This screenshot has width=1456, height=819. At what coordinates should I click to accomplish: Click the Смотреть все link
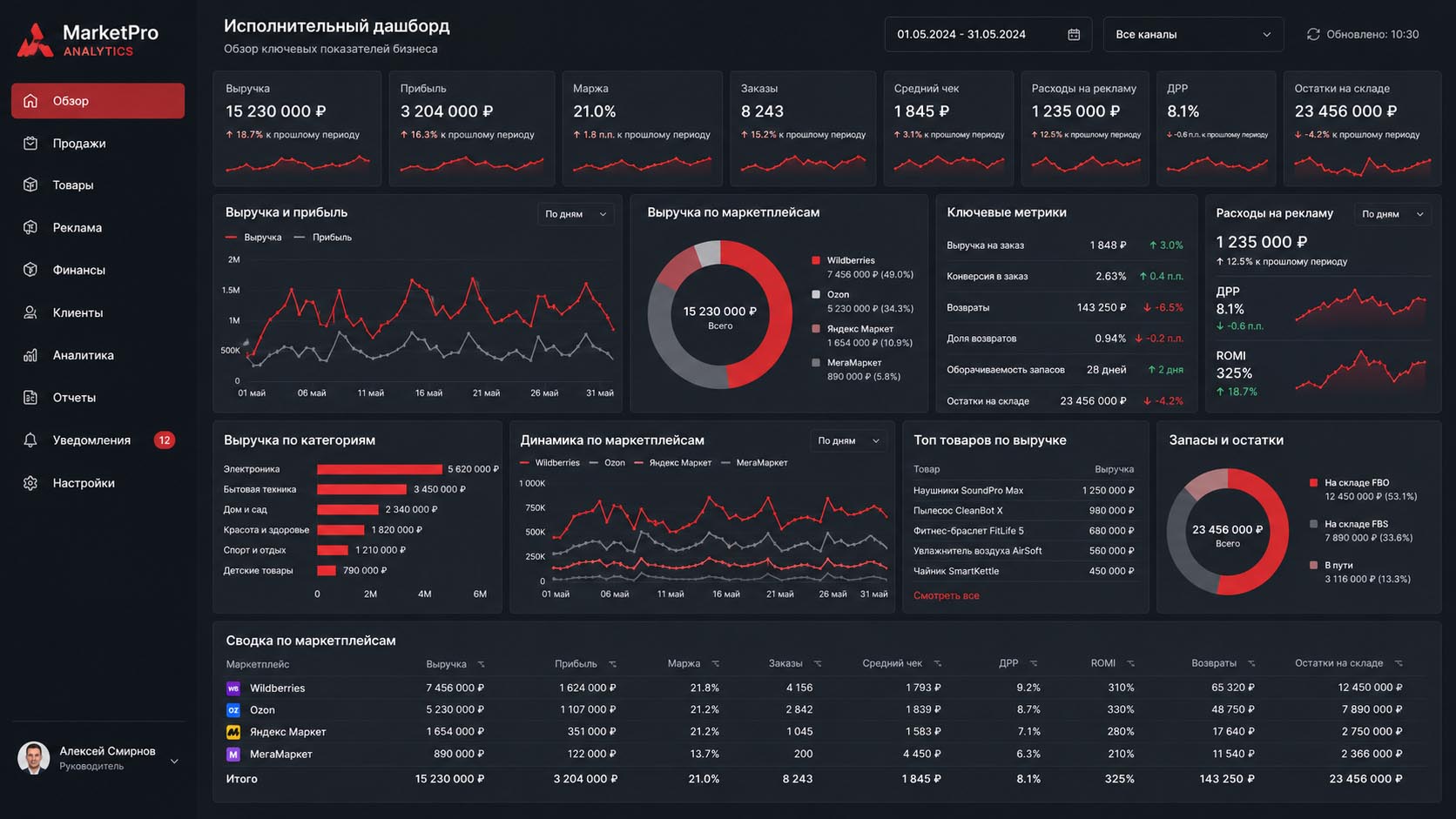(x=947, y=596)
